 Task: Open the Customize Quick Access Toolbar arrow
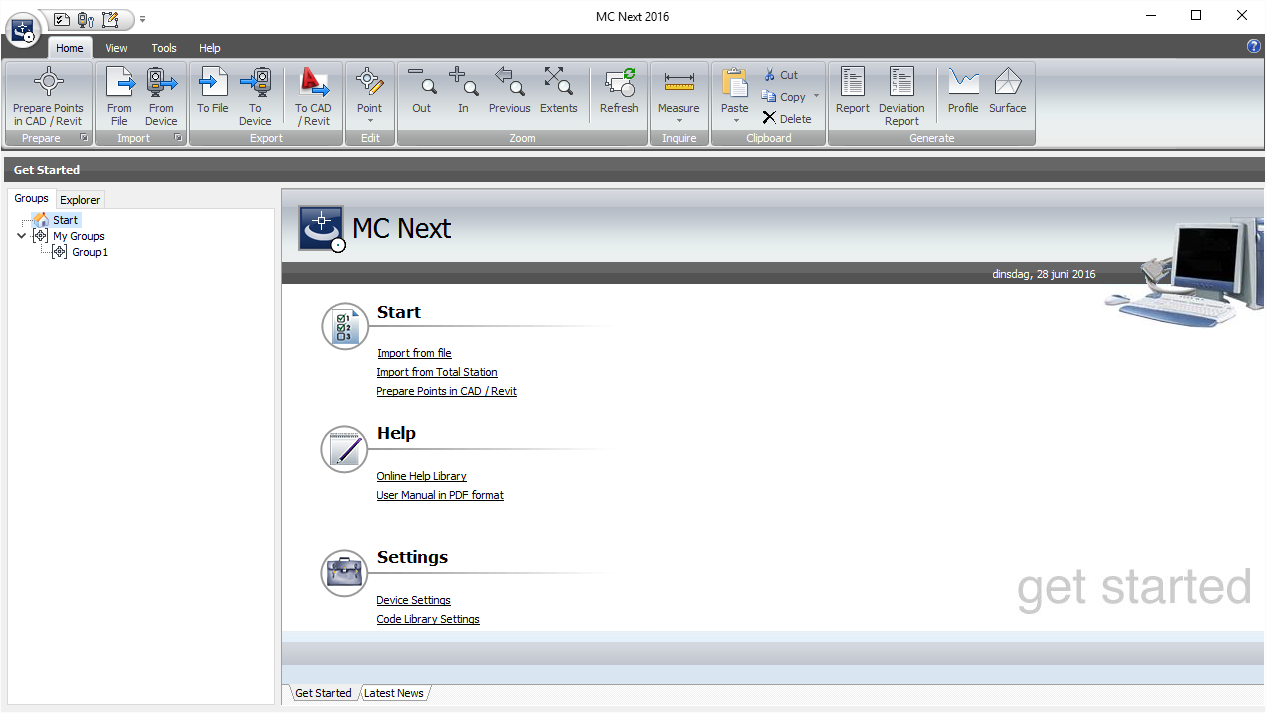click(143, 18)
